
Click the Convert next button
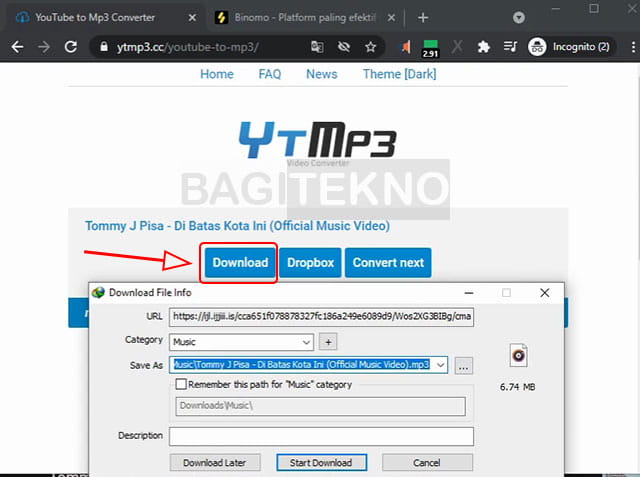click(388, 262)
